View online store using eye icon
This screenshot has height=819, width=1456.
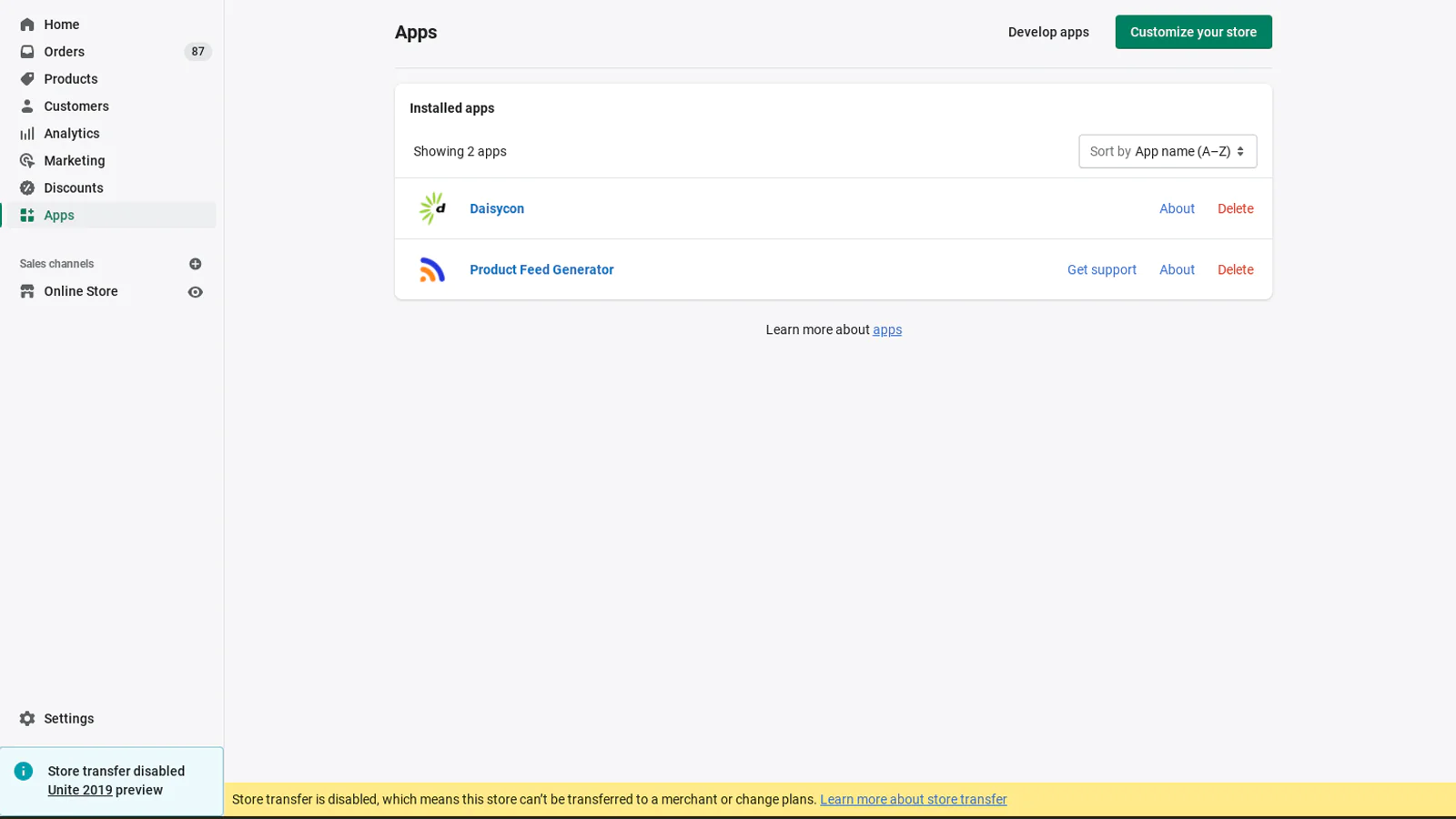195,292
